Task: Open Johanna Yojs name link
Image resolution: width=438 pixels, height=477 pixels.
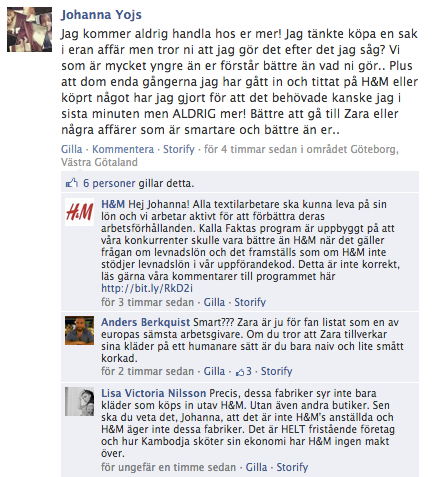Action: pyautogui.click(x=101, y=15)
